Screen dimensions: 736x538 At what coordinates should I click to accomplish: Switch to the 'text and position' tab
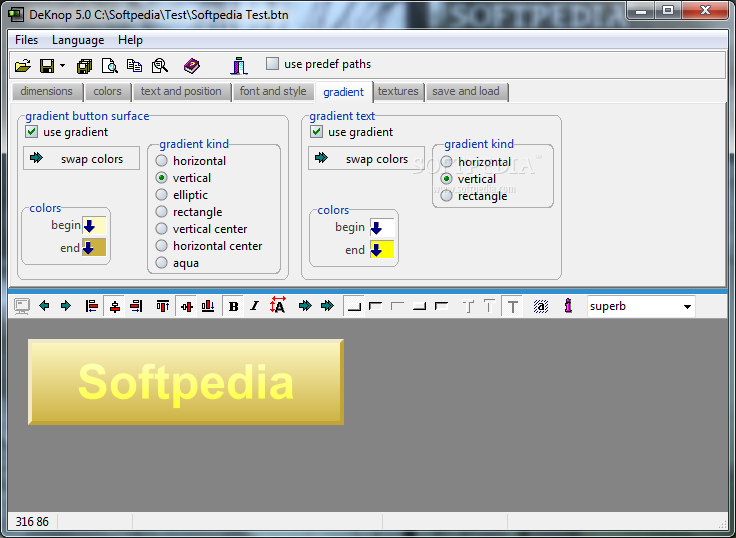pos(181,91)
